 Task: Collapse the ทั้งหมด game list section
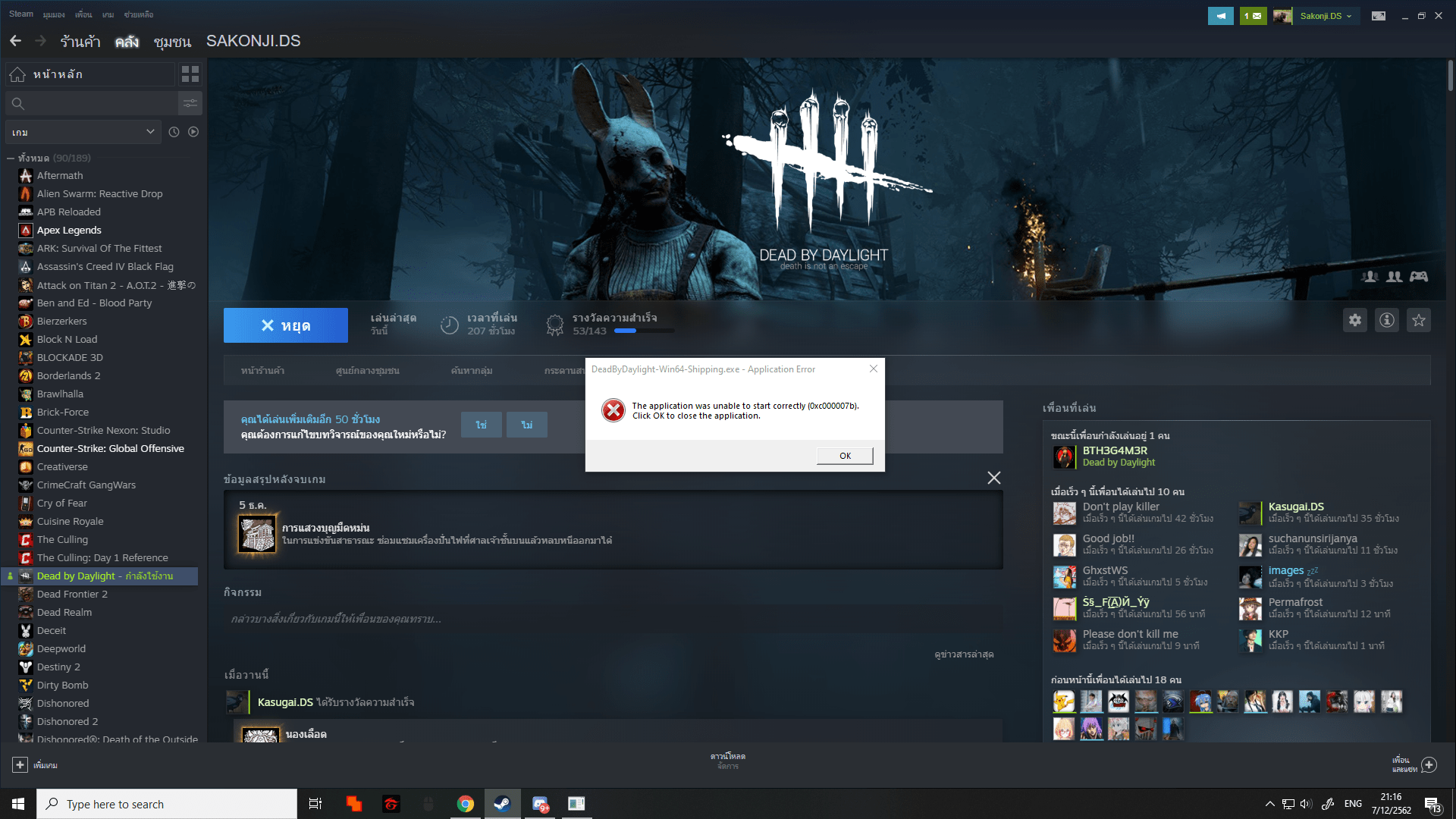(11, 158)
